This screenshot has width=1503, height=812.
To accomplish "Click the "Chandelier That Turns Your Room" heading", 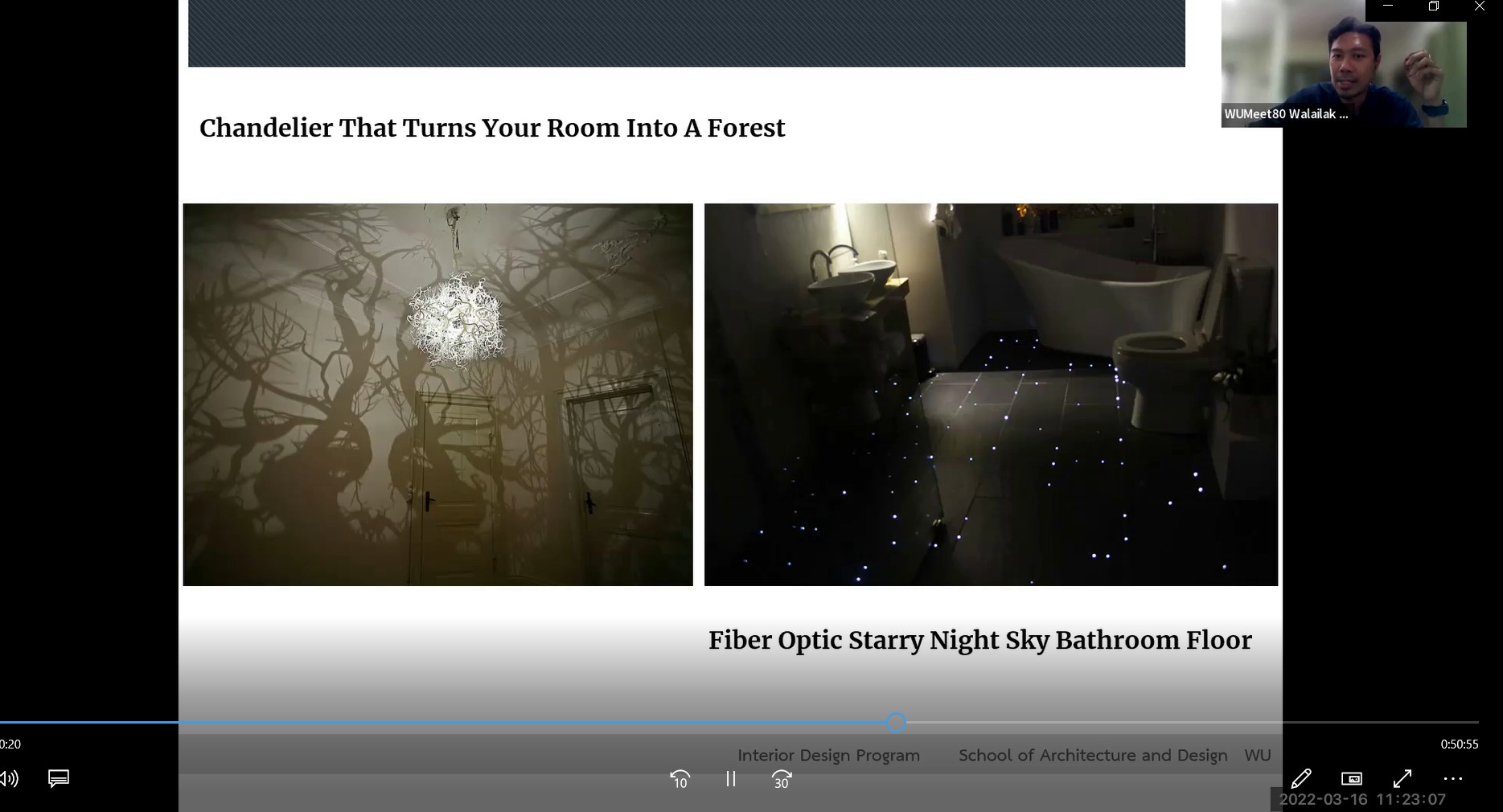I will click(491, 129).
